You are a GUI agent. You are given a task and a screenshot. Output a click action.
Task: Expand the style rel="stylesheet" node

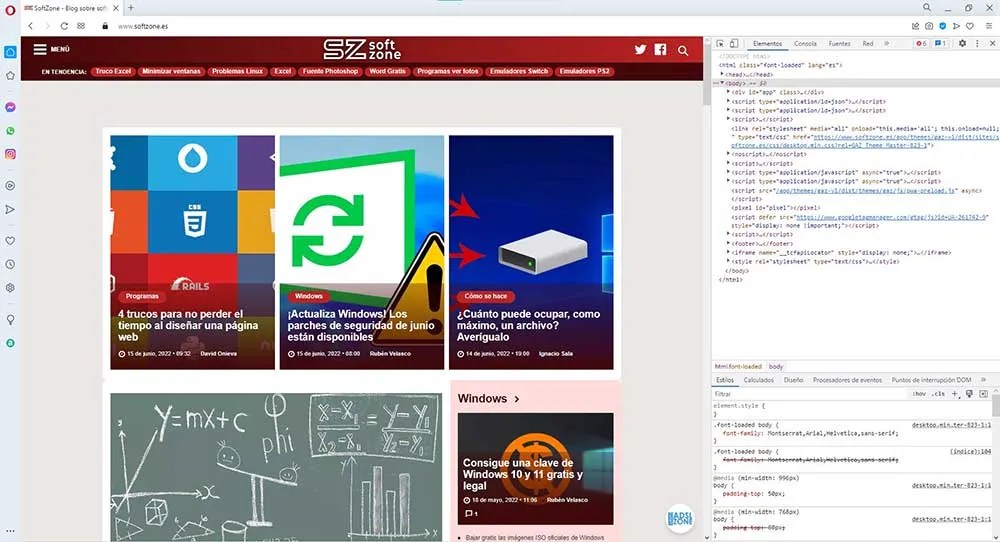pyautogui.click(x=728, y=261)
